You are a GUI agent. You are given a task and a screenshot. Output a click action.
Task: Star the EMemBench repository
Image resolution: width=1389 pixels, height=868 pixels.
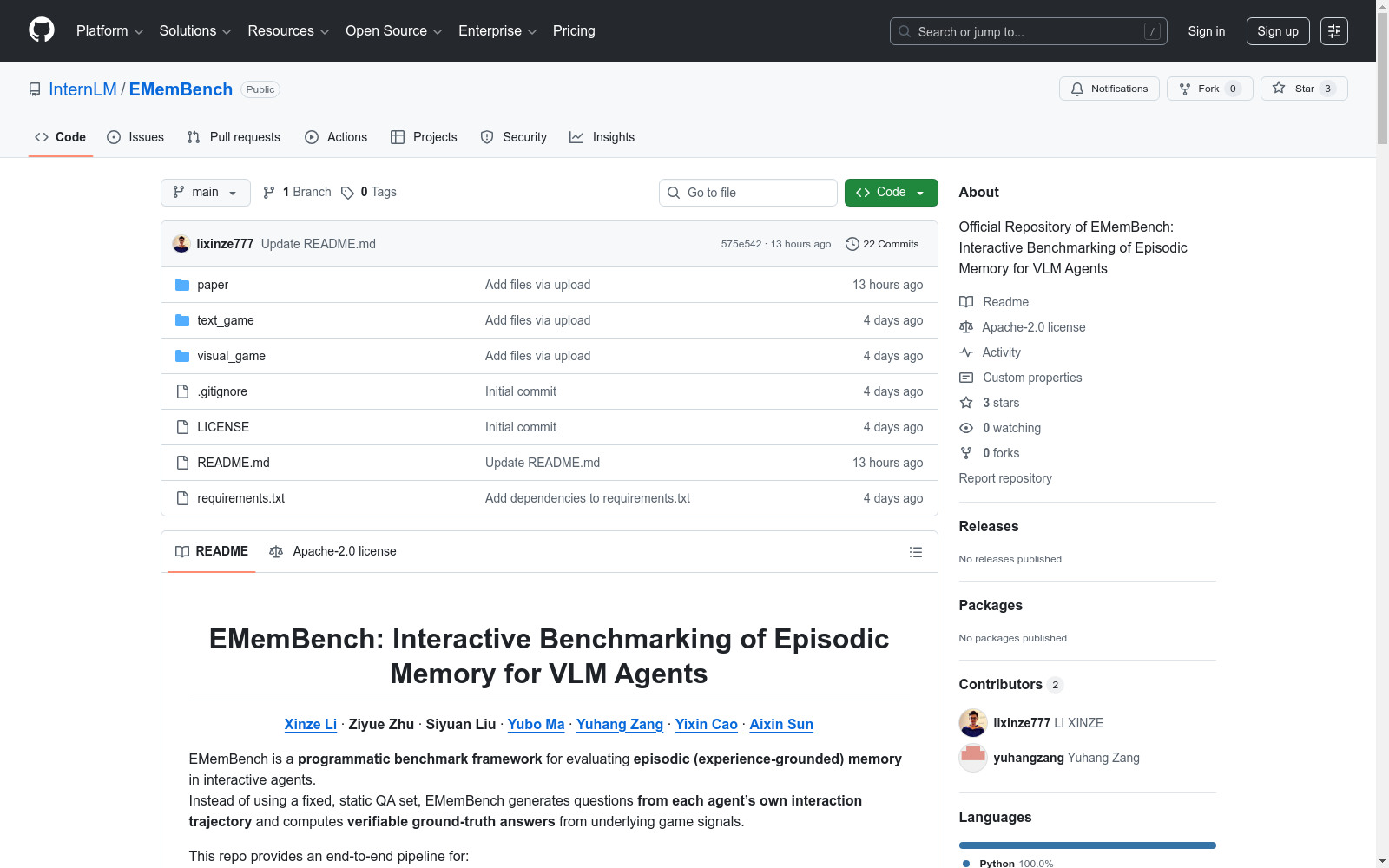coord(1303,89)
